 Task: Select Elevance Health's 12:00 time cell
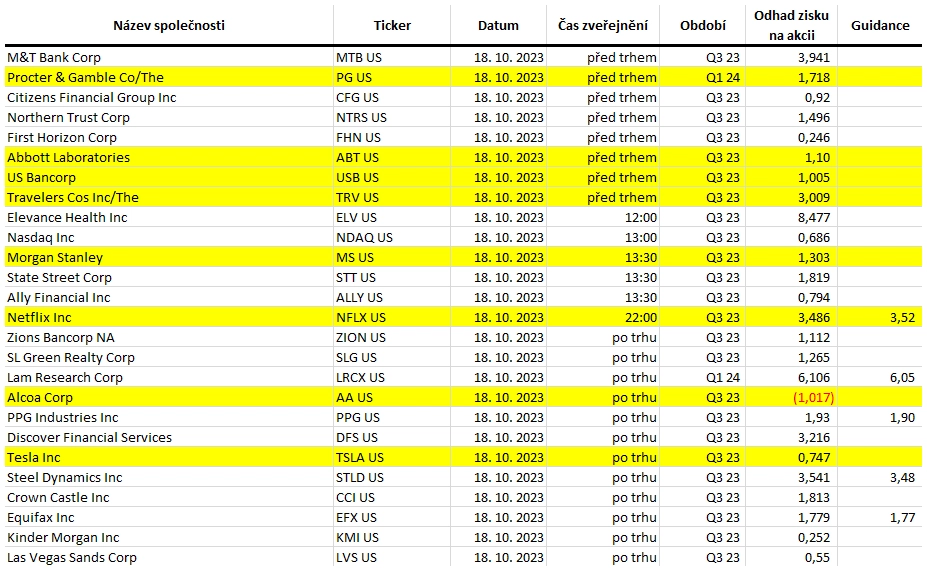tap(602, 218)
